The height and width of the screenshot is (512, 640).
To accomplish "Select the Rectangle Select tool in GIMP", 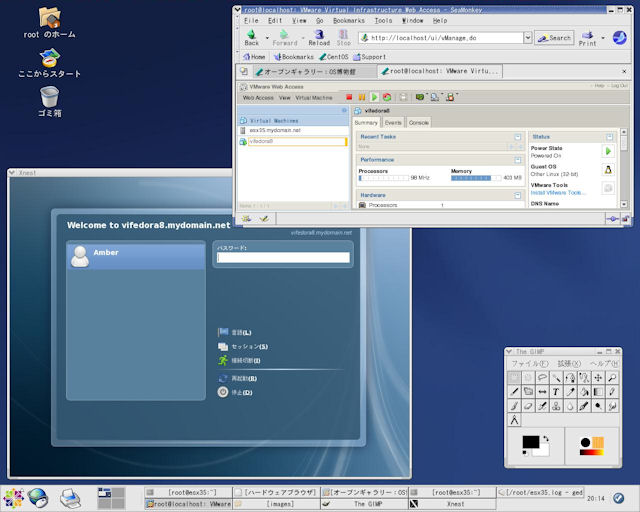I will pos(514,378).
